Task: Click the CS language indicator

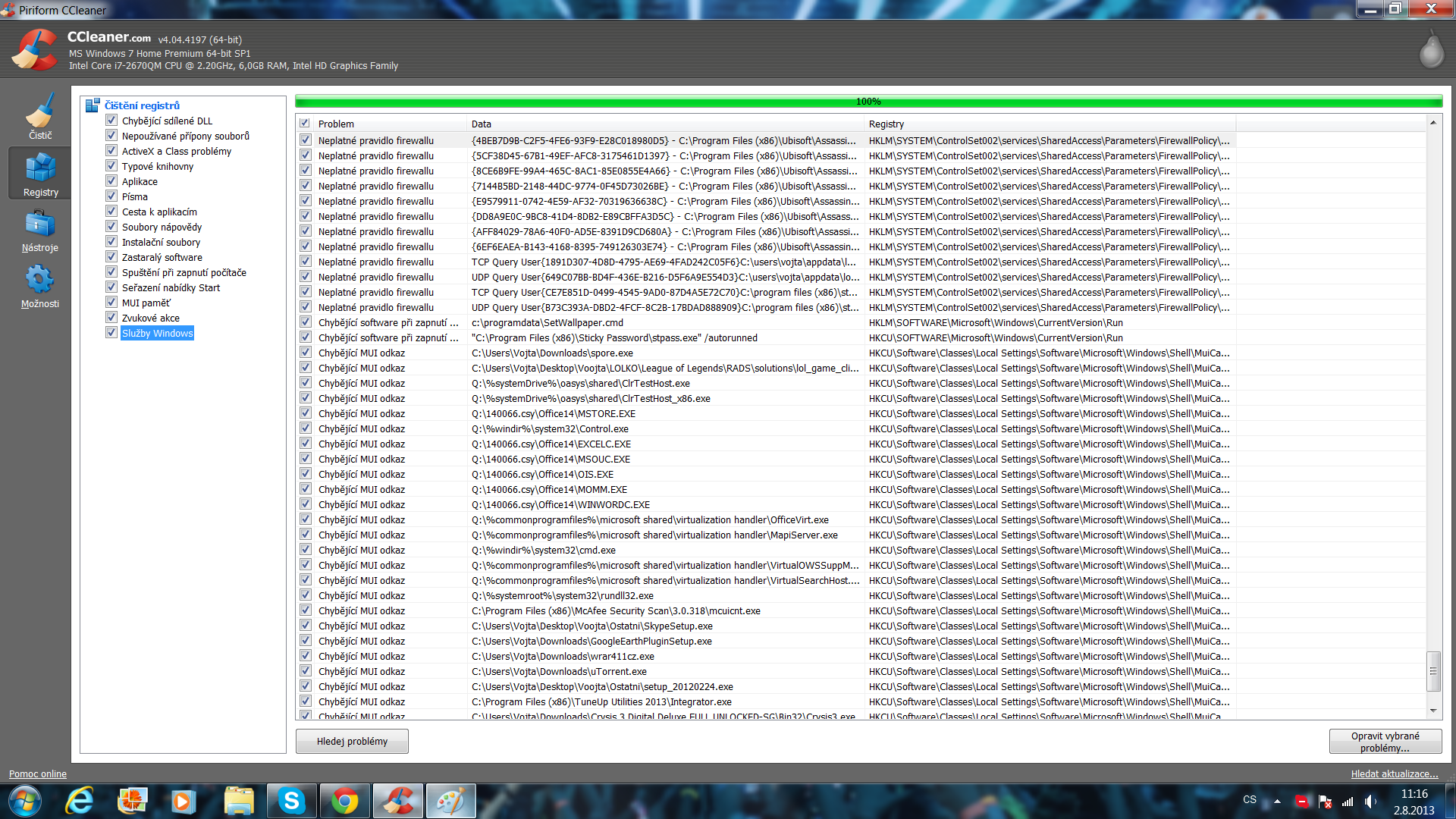Action: 1249,800
